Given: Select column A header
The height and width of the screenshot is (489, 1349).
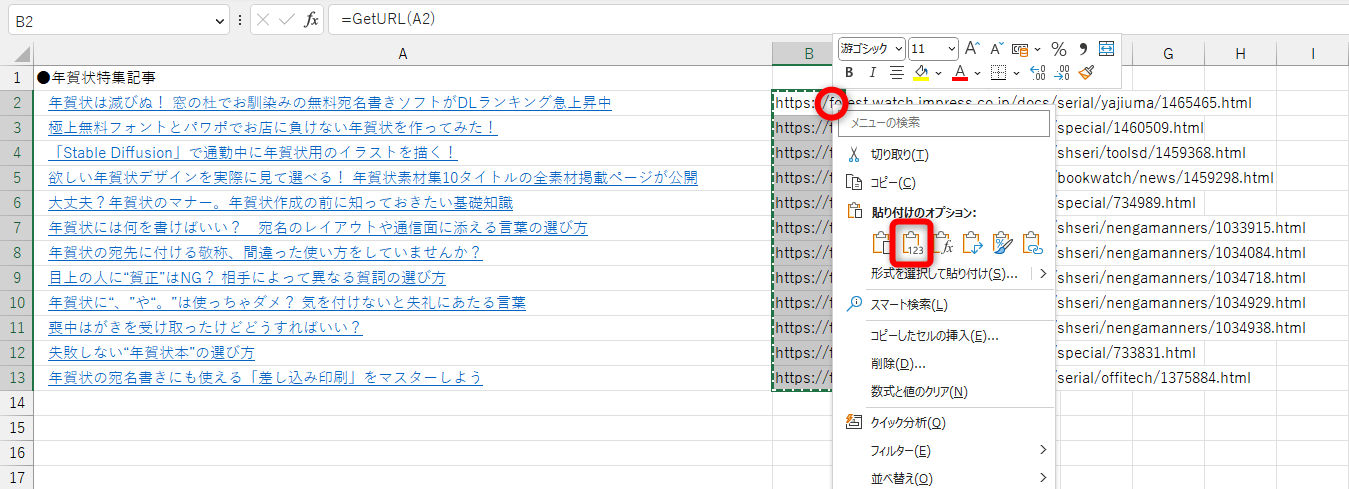Looking at the screenshot, I should (x=403, y=54).
